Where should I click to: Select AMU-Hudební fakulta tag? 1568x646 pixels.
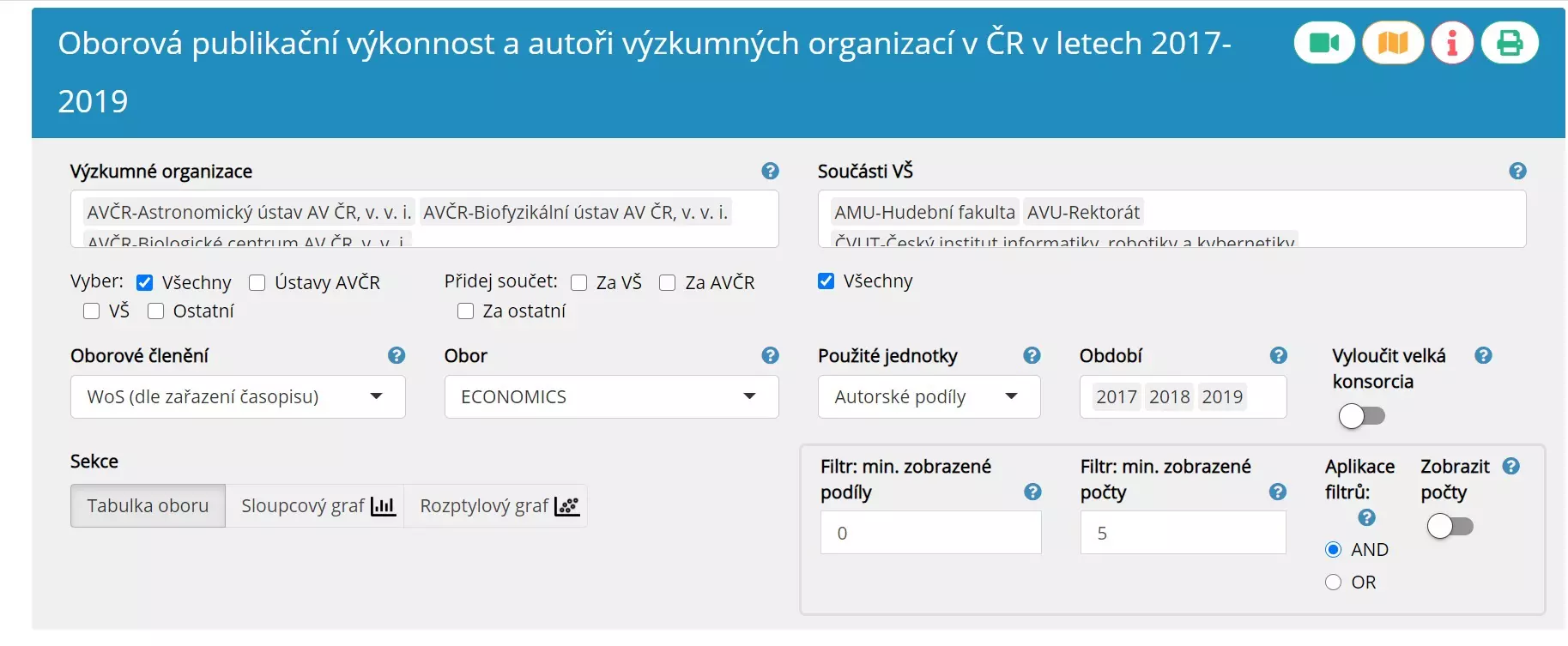pyautogui.click(x=924, y=212)
